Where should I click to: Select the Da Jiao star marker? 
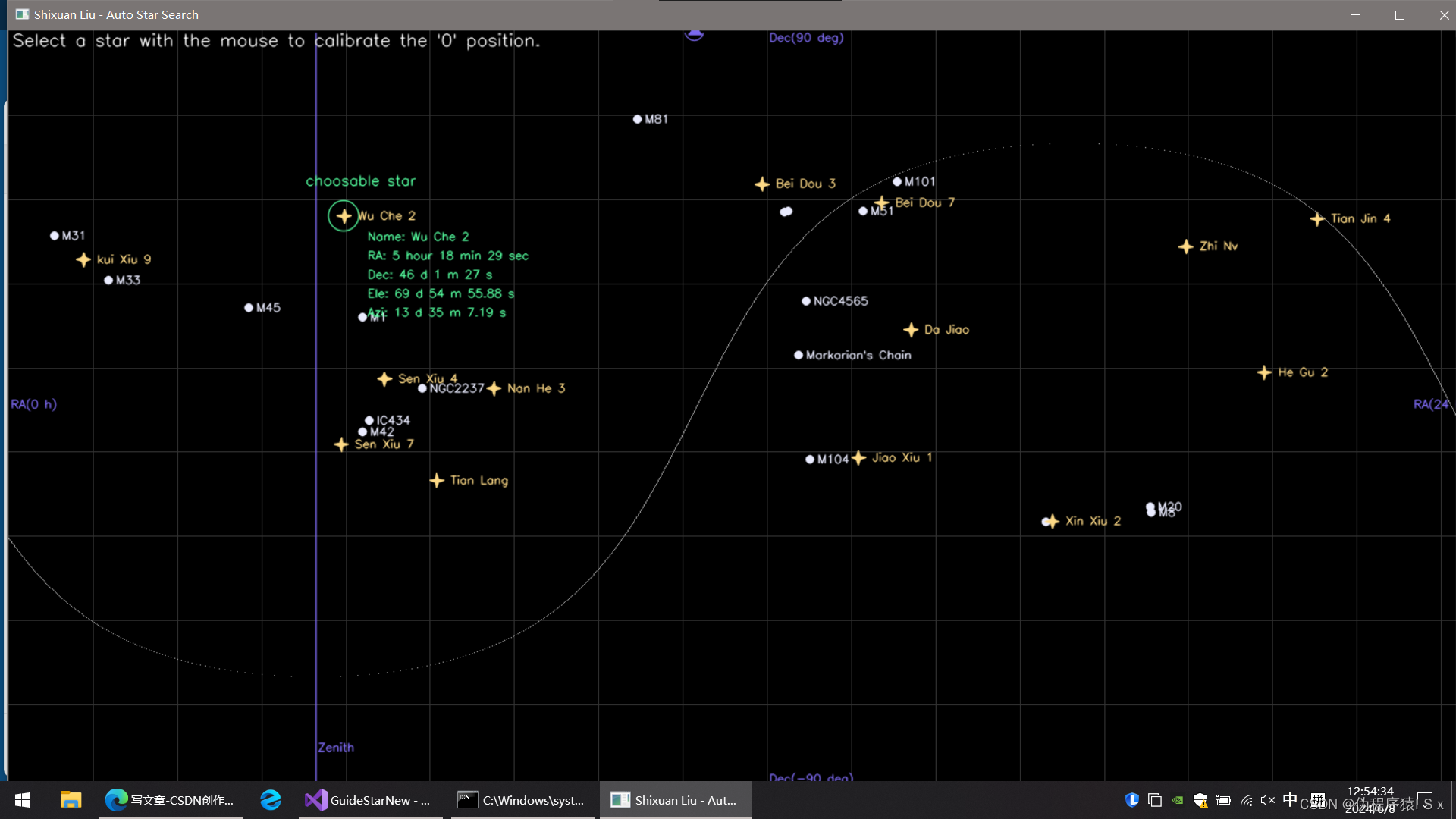coord(911,330)
